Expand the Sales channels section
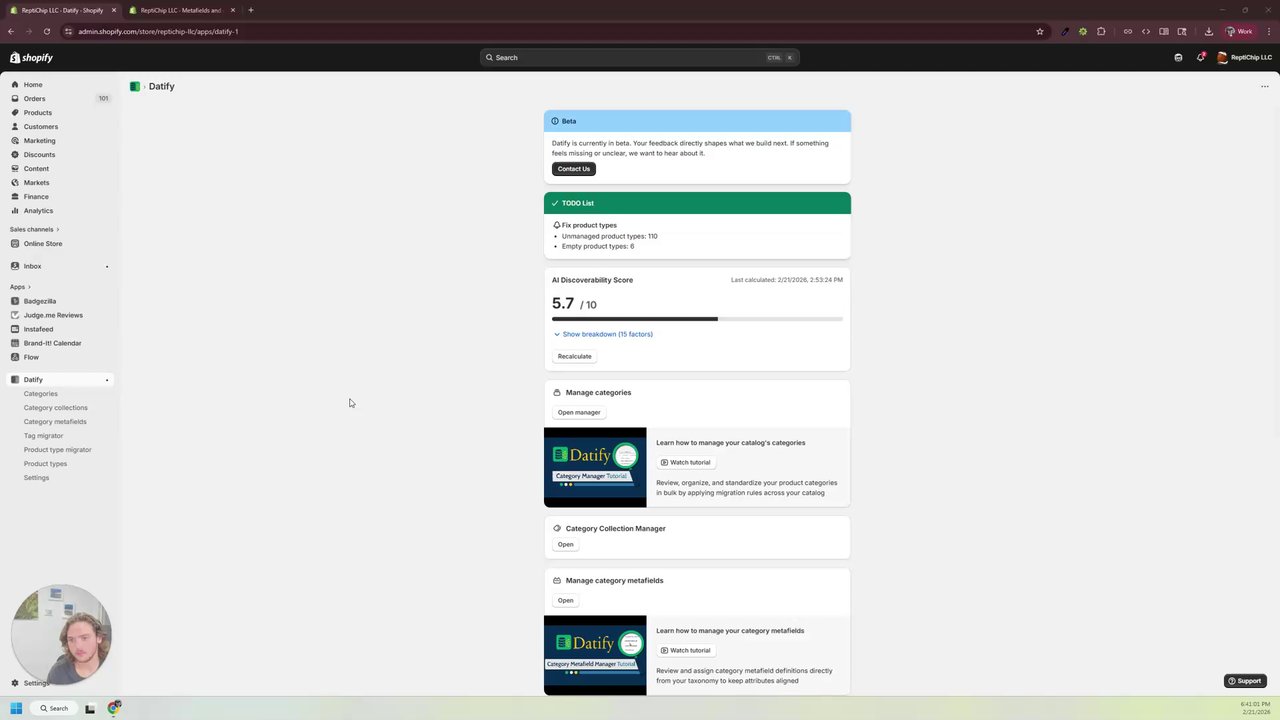This screenshot has height=720, width=1280. (35, 229)
